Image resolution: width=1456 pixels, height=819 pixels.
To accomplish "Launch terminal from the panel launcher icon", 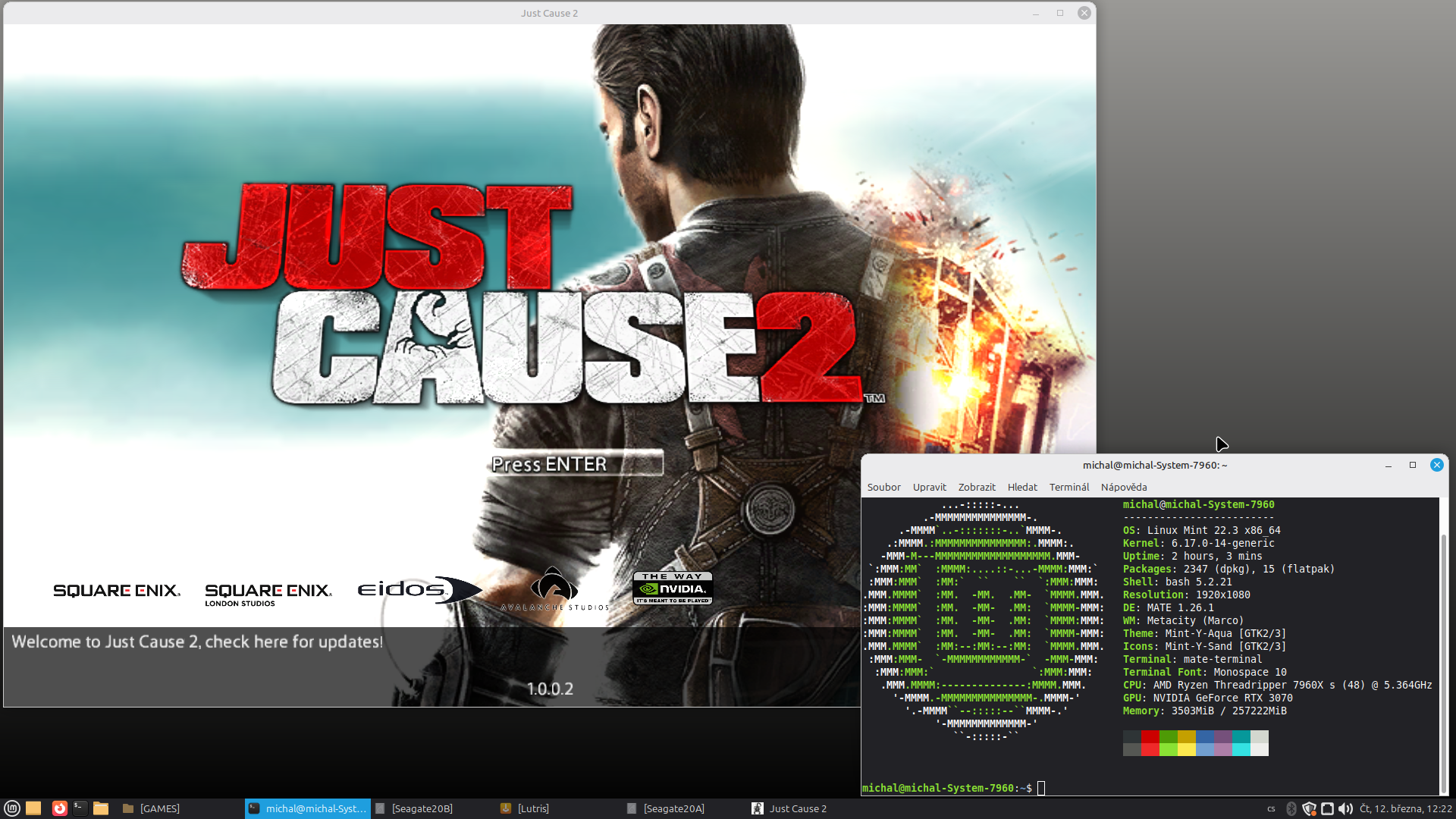I will click(x=80, y=808).
